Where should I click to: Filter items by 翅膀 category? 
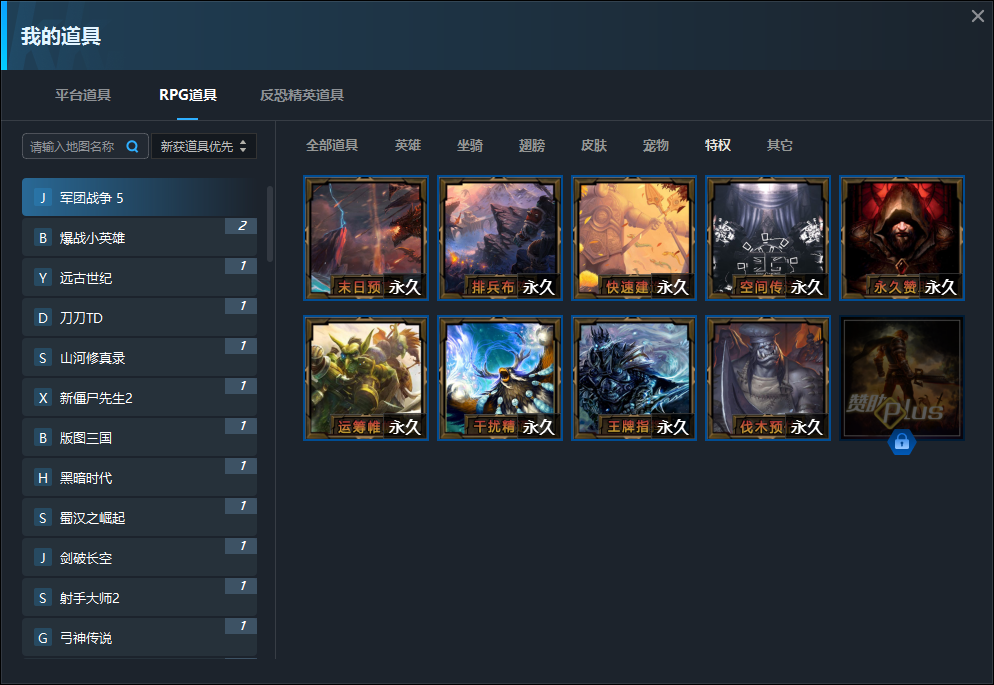click(x=532, y=145)
